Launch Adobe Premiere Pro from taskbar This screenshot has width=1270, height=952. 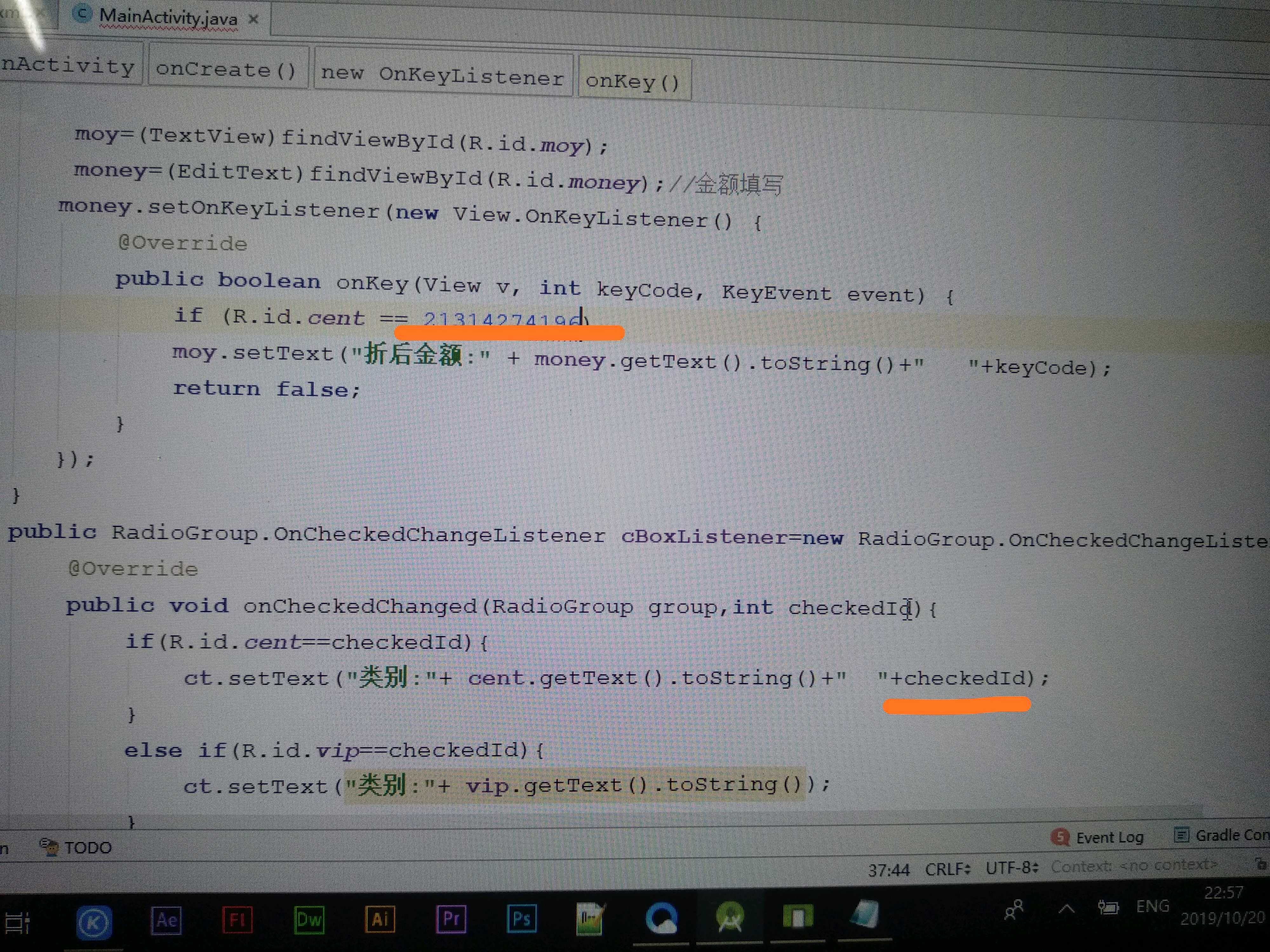click(x=451, y=919)
